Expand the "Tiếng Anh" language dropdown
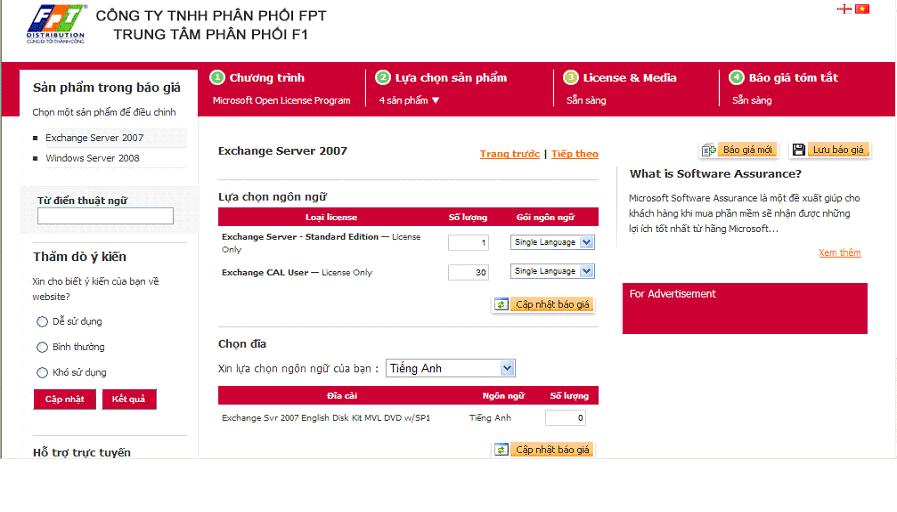This screenshot has width=897, height=512. [x=507, y=369]
